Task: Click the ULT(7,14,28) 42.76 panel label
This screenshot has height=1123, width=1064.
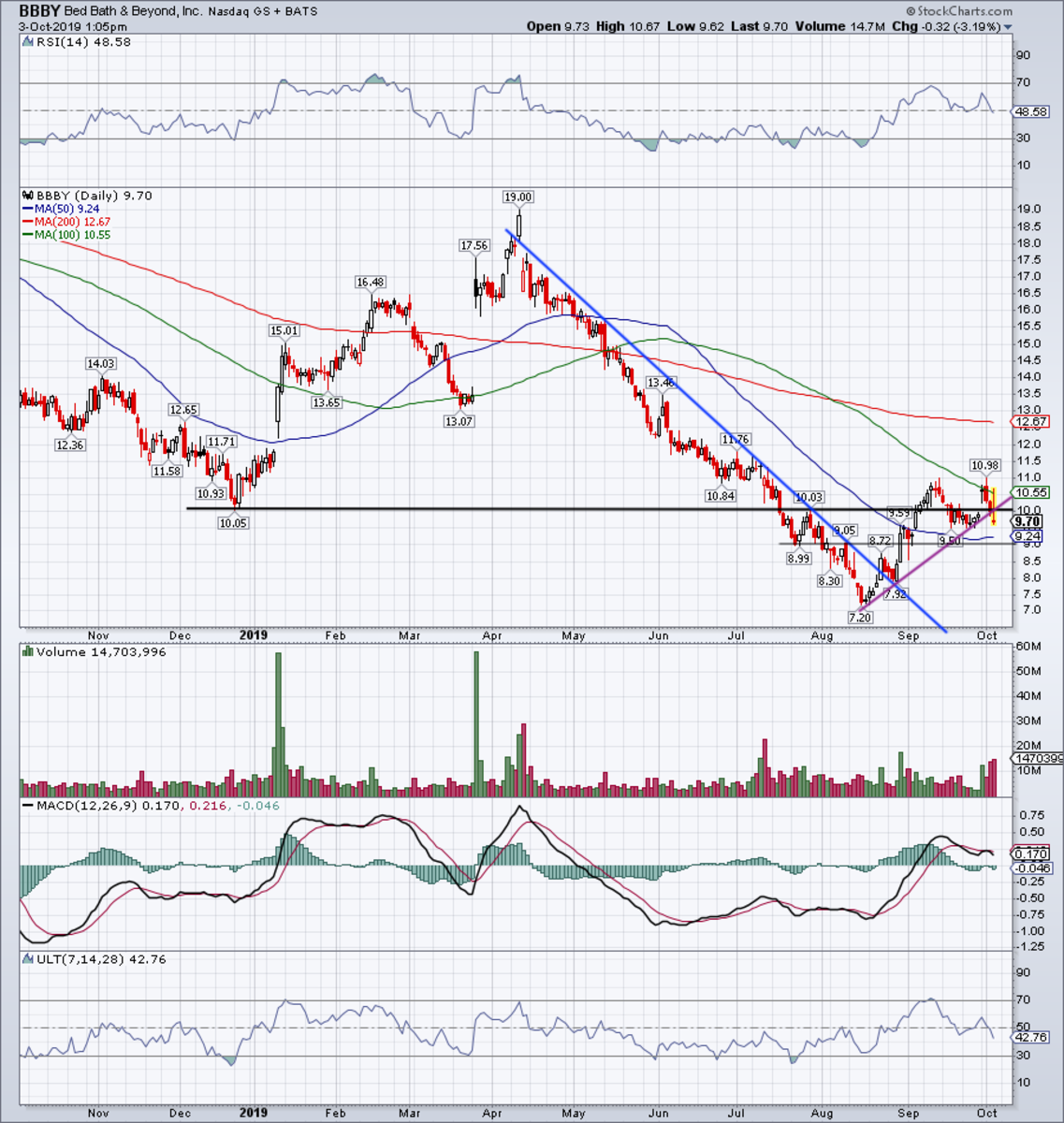Action: click(99, 959)
